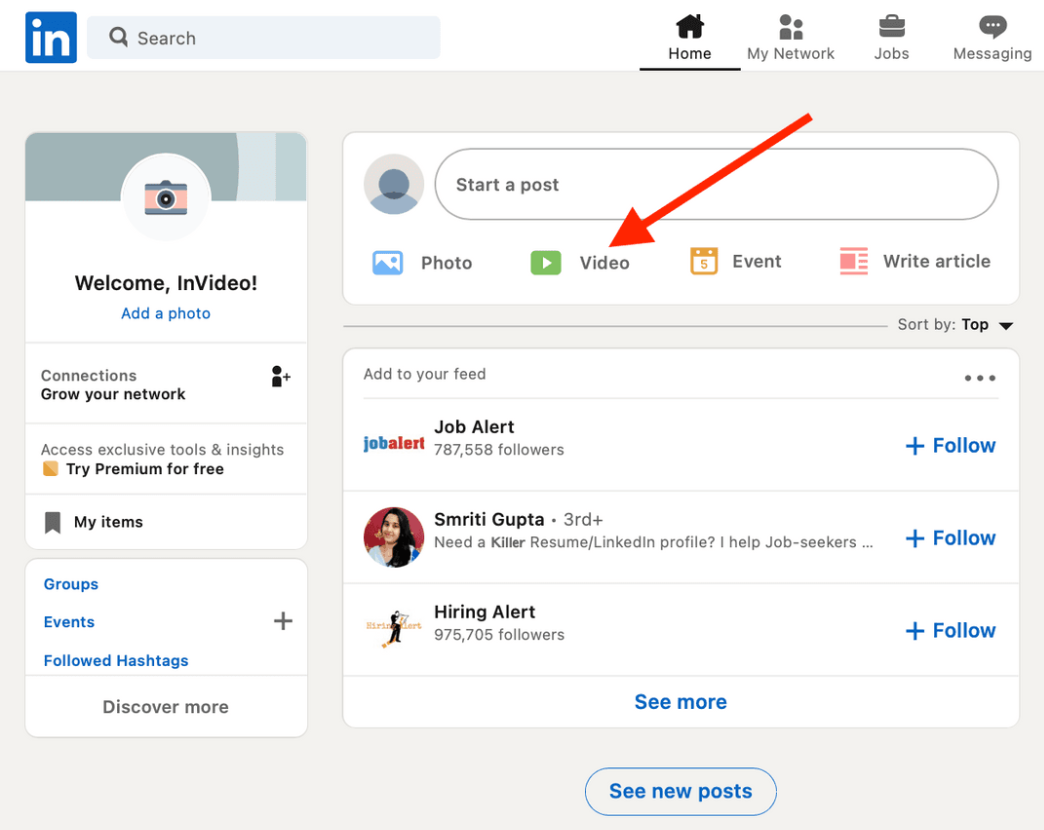Open the My Network tab
1044x830 pixels.
pyautogui.click(x=790, y=39)
